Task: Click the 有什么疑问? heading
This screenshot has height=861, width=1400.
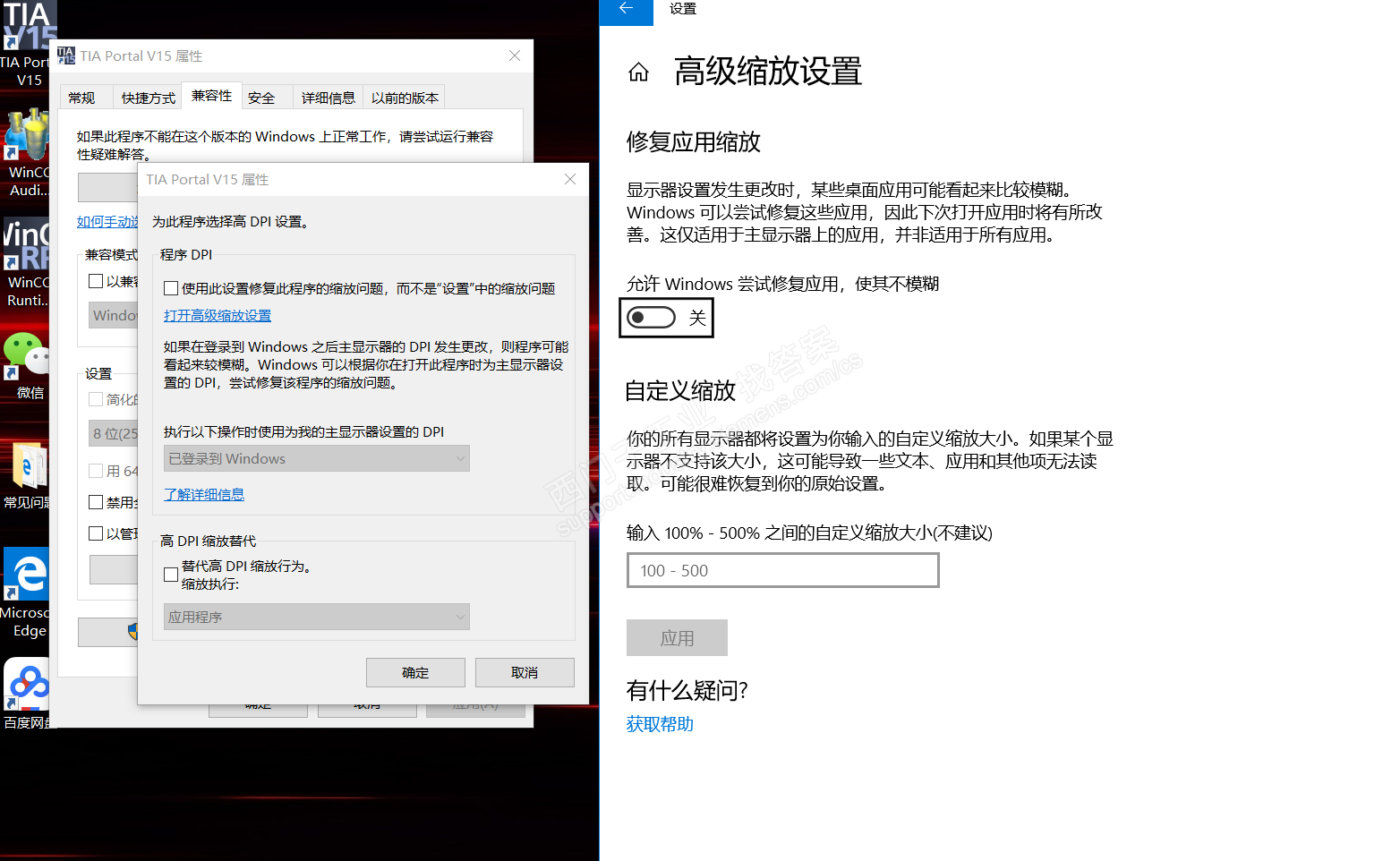Action: [687, 690]
